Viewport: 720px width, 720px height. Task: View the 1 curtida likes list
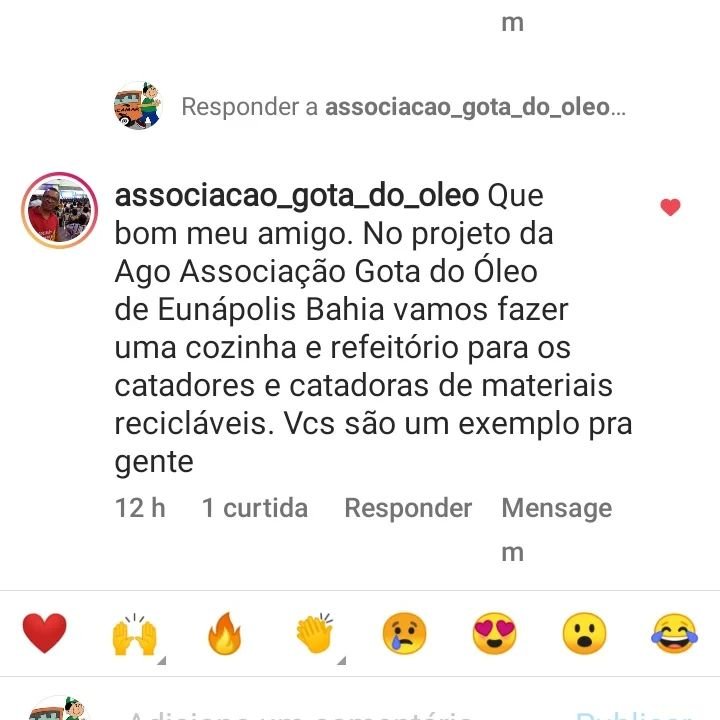(x=255, y=508)
